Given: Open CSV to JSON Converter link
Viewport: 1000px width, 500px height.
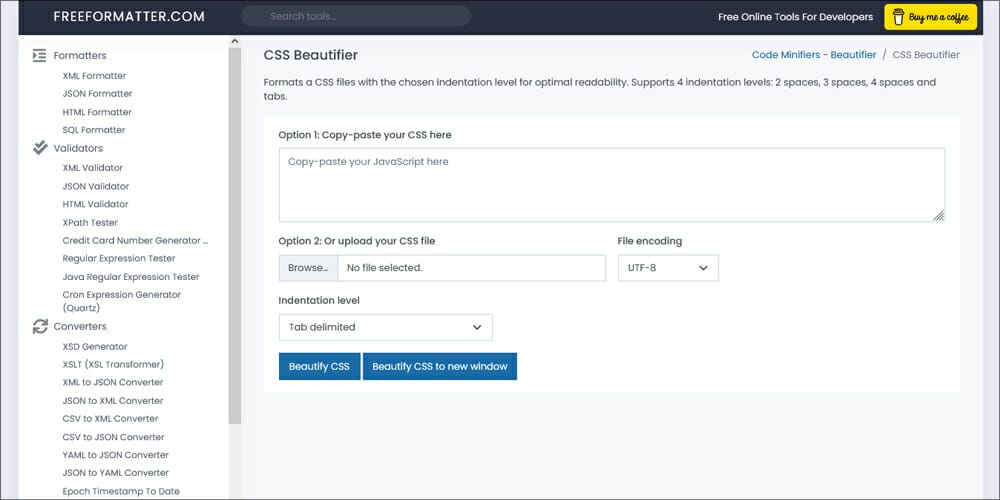Looking at the screenshot, I should coord(114,437).
